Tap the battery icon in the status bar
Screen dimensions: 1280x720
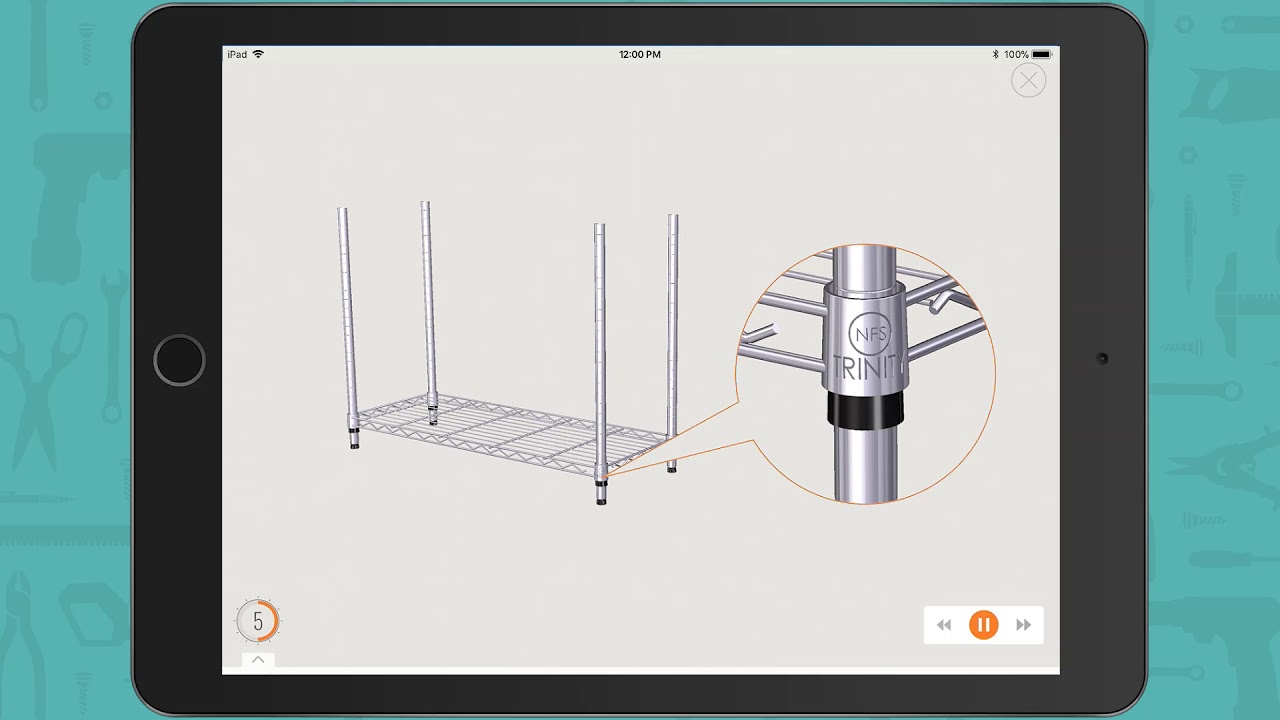point(1042,54)
